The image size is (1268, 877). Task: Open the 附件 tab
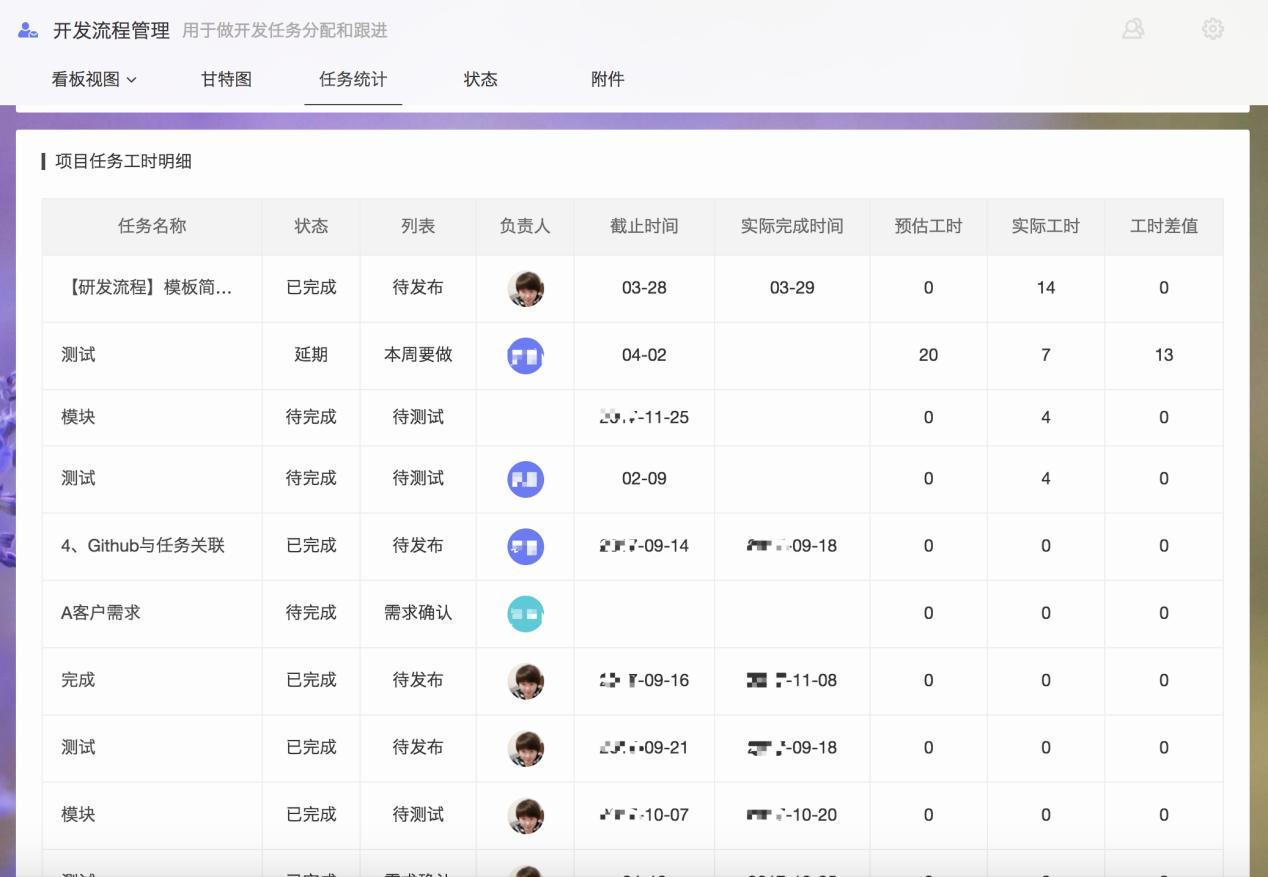click(x=608, y=79)
